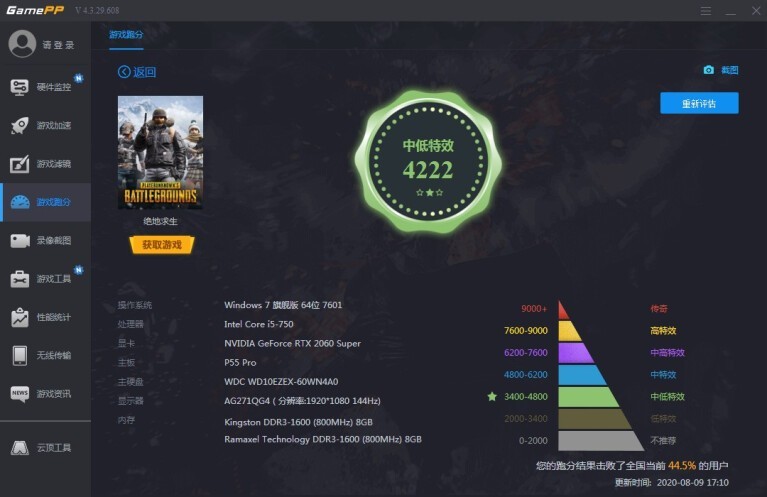767x497 pixels.
Task: Click the Battlegrounds game cover thumbnail
Action: pos(160,152)
